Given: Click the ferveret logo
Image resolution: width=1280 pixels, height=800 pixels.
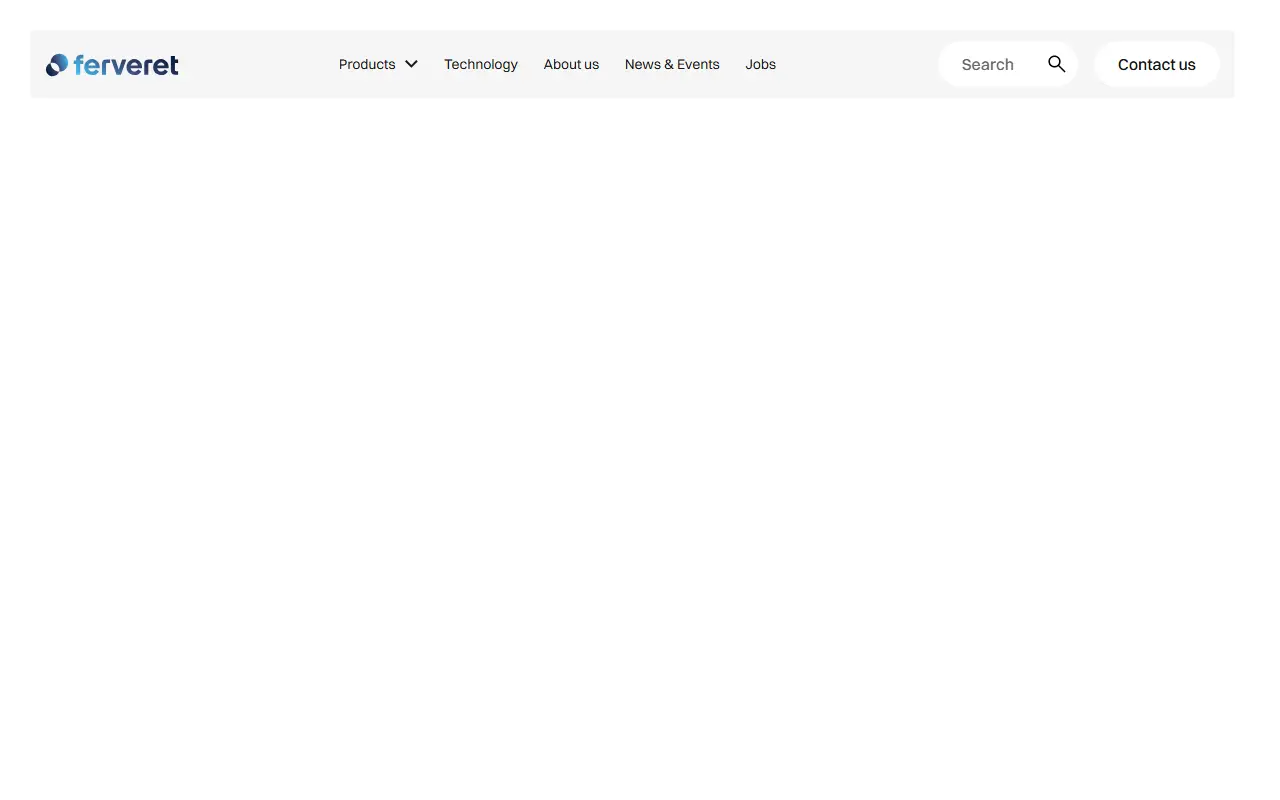Looking at the screenshot, I should [x=112, y=65].
